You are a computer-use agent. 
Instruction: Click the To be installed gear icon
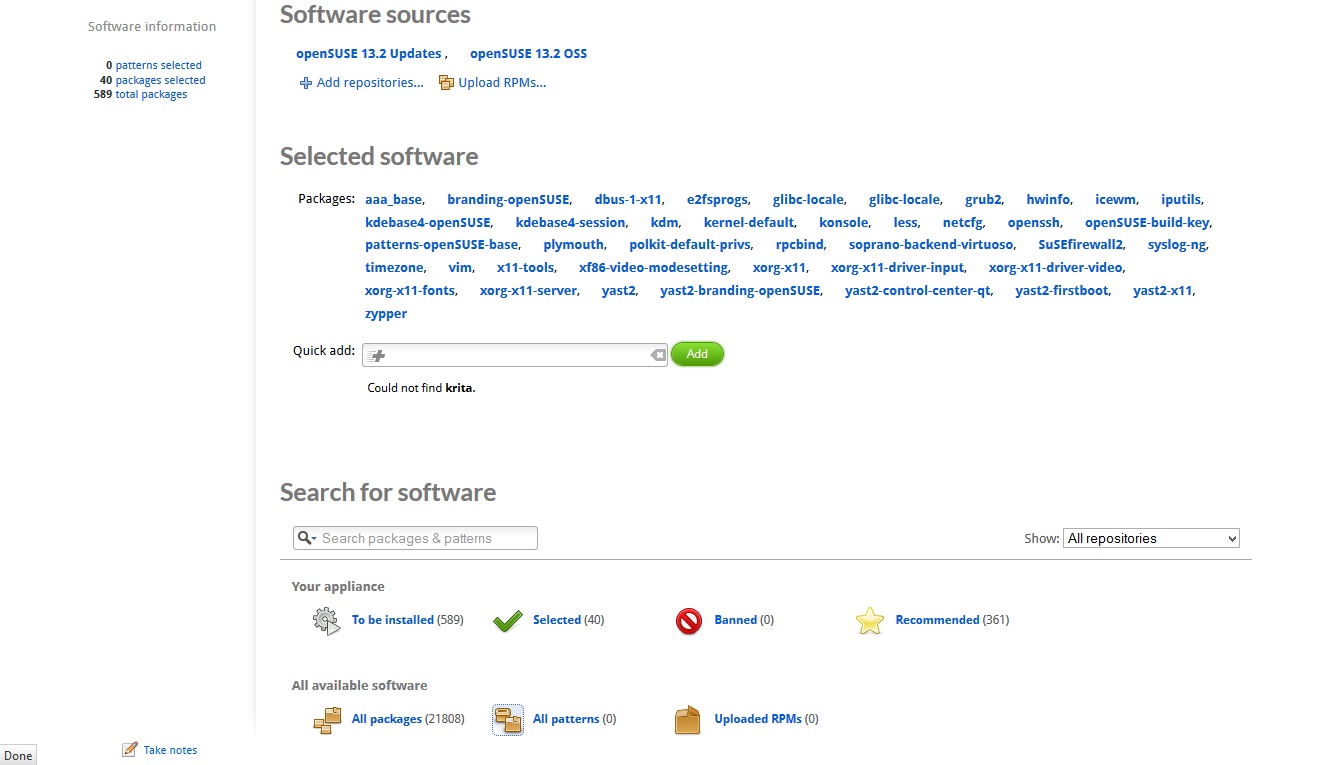coord(326,621)
